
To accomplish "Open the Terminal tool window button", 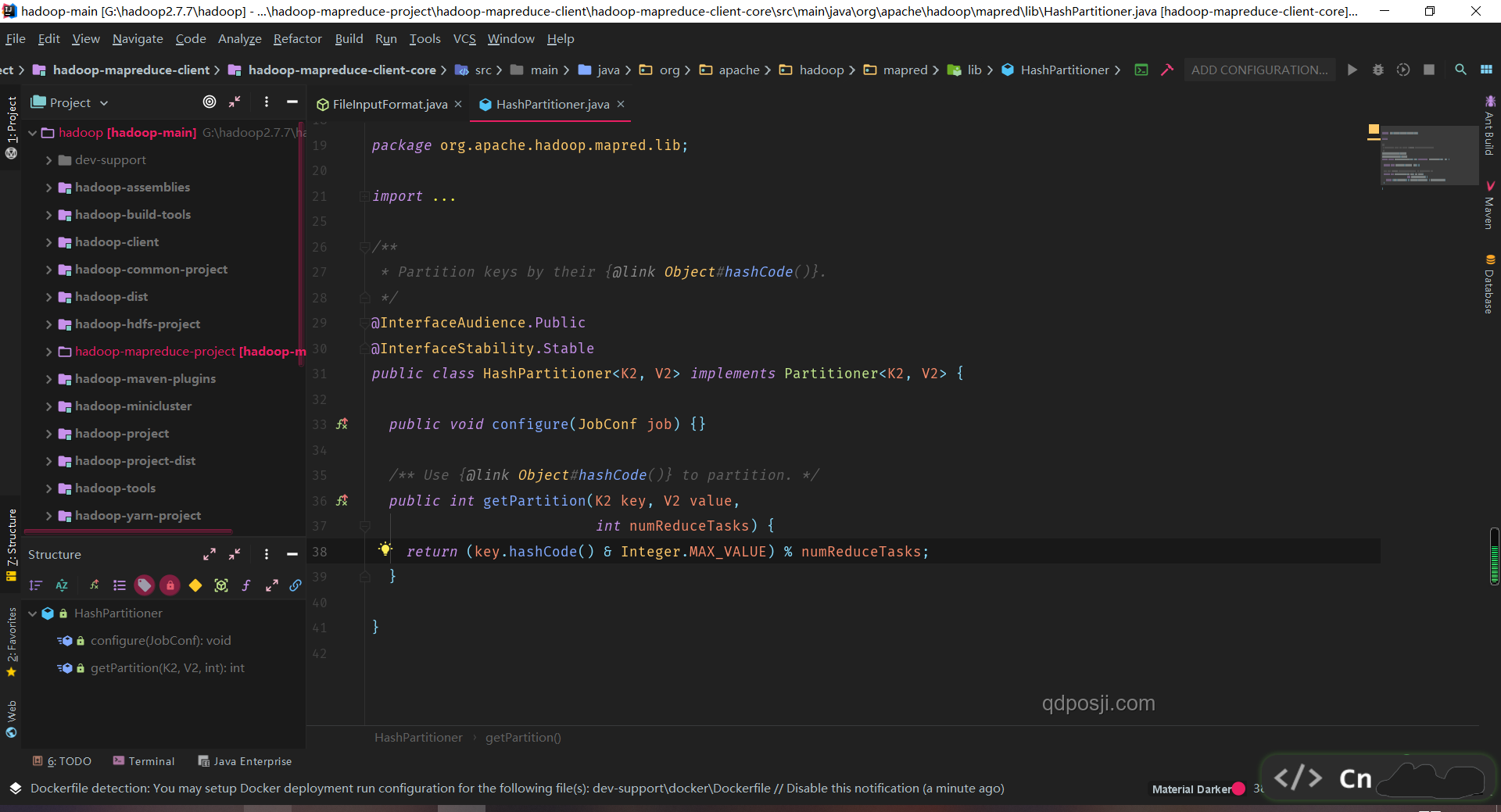I will (x=144, y=761).
